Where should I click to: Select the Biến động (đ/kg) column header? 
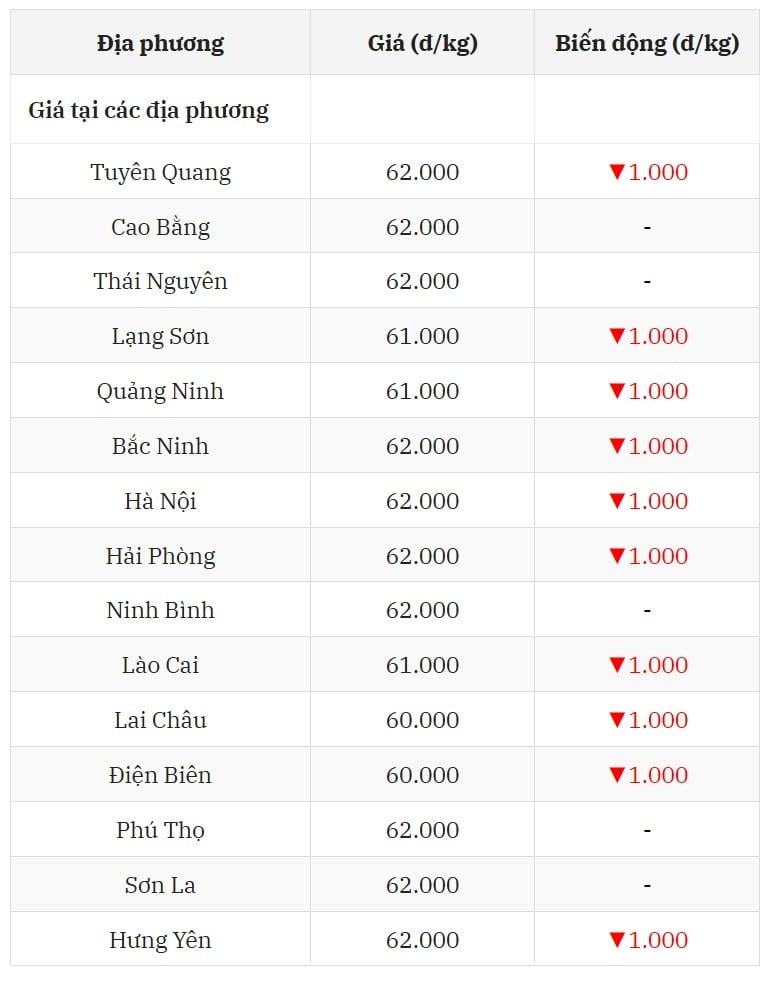[647, 44]
